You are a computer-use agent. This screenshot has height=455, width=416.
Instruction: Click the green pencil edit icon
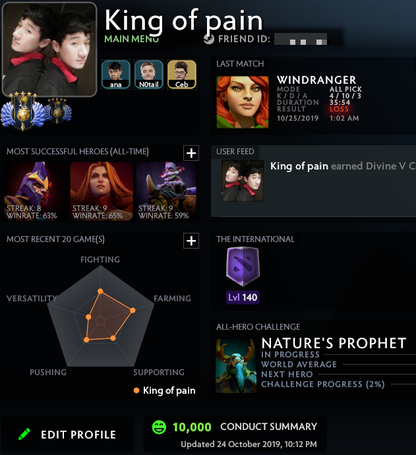(x=24, y=434)
